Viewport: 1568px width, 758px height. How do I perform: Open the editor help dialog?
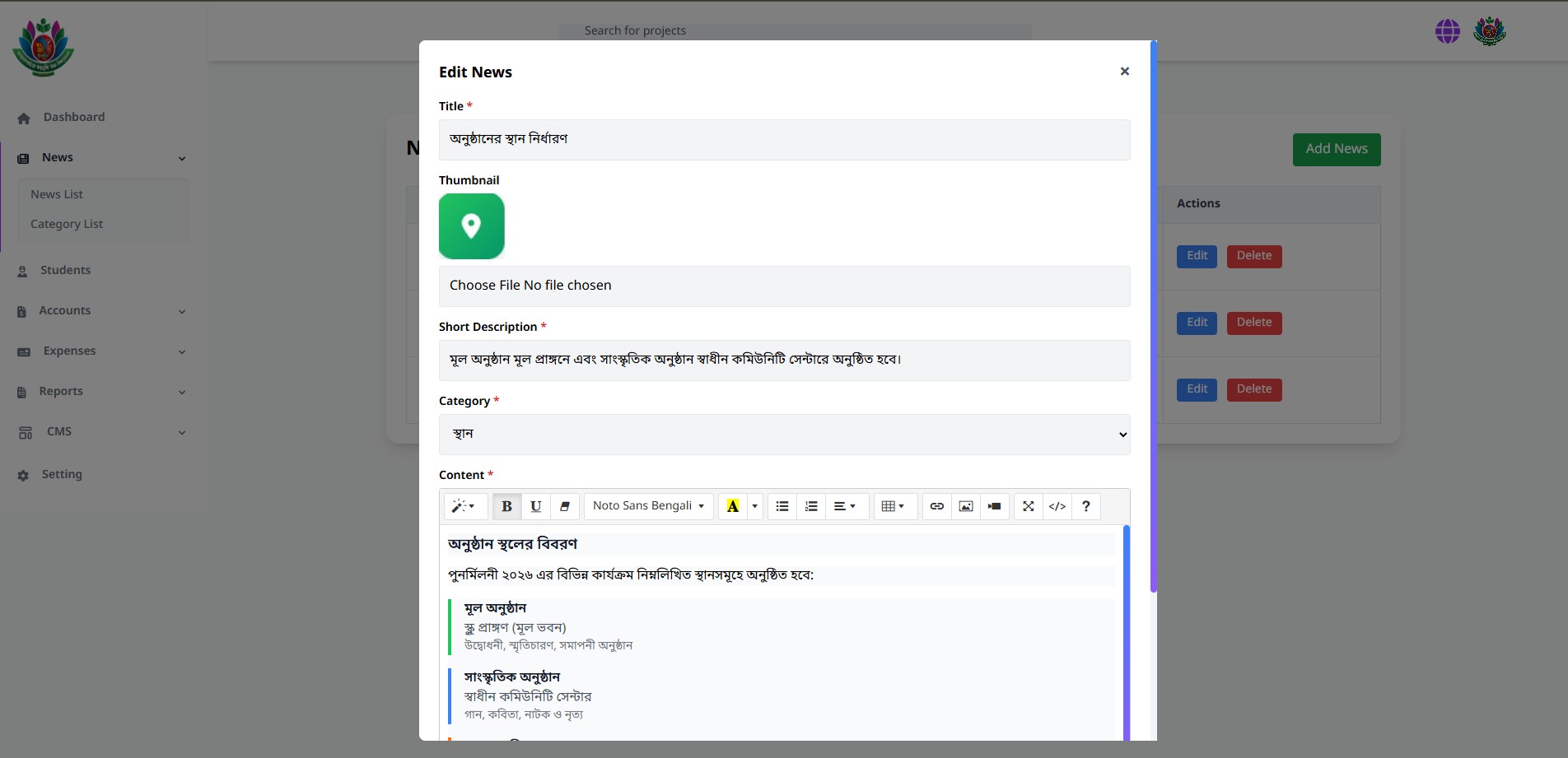(1086, 506)
